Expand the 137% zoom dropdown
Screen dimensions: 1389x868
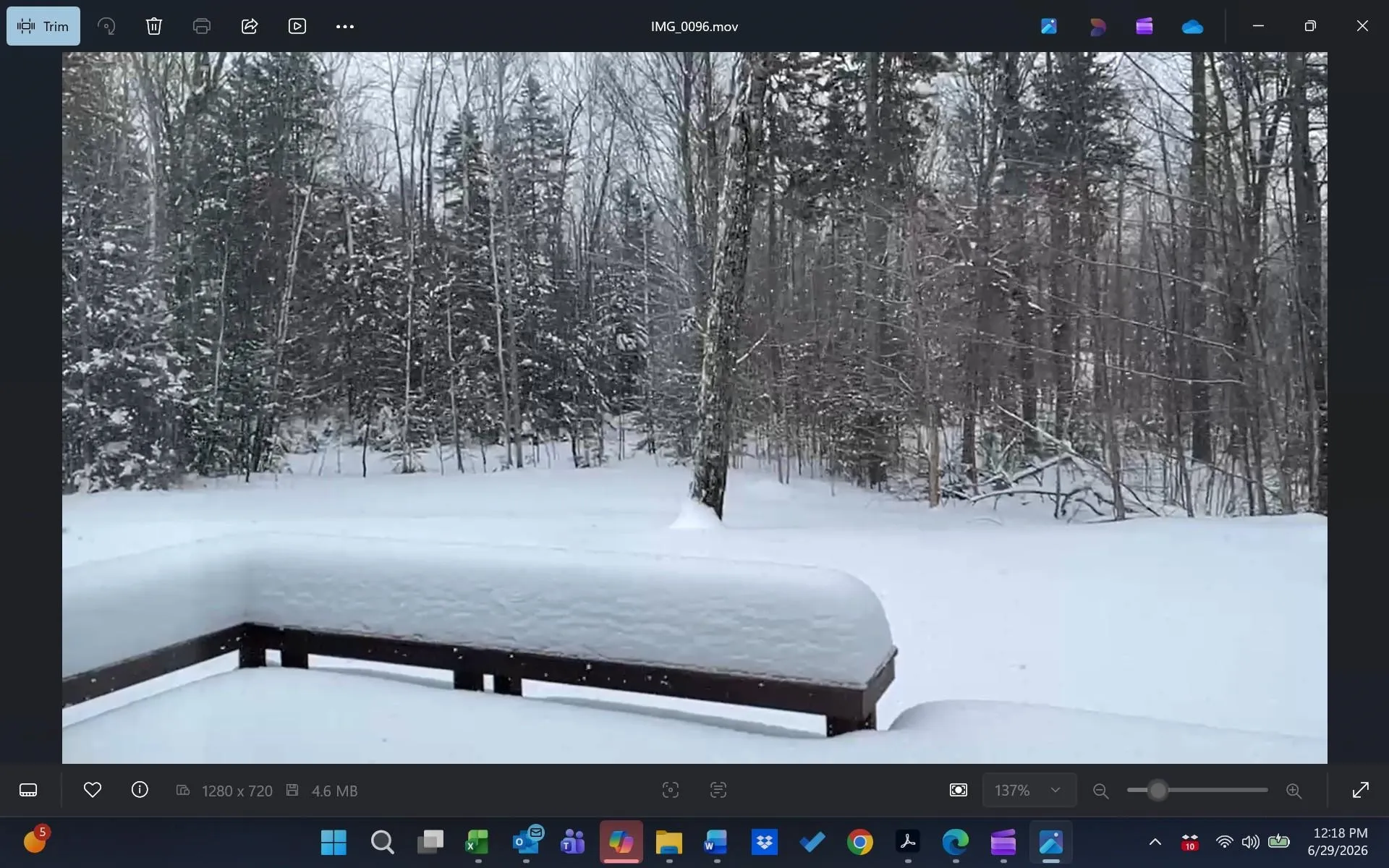tap(1029, 790)
